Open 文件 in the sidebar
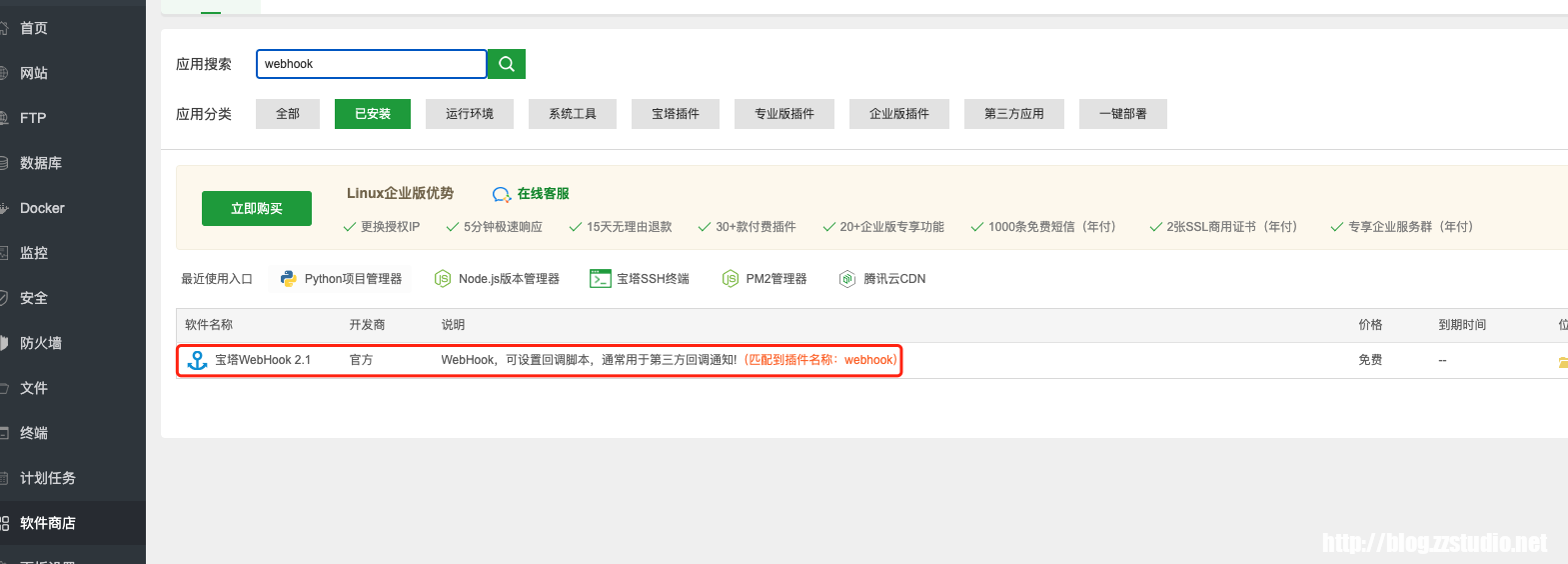1568x564 pixels. point(72,388)
